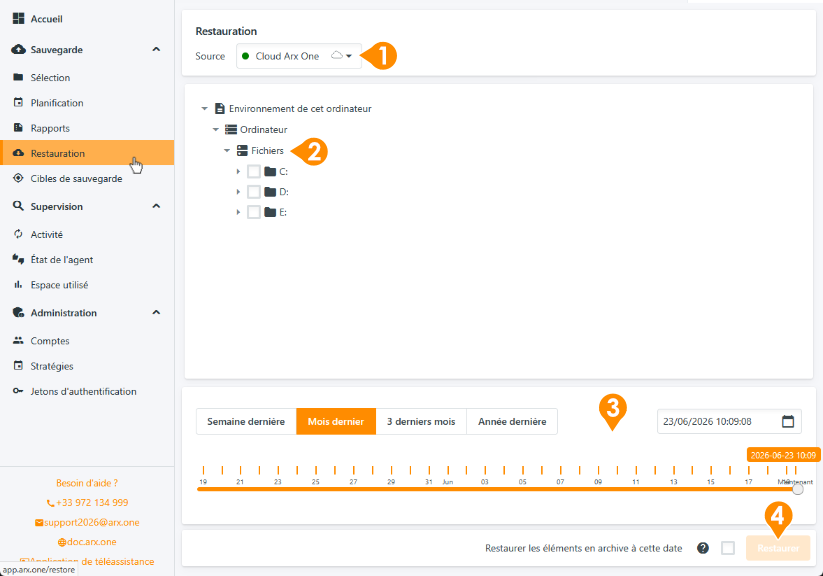Click the timeline tick above 25

(x=316, y=470)
